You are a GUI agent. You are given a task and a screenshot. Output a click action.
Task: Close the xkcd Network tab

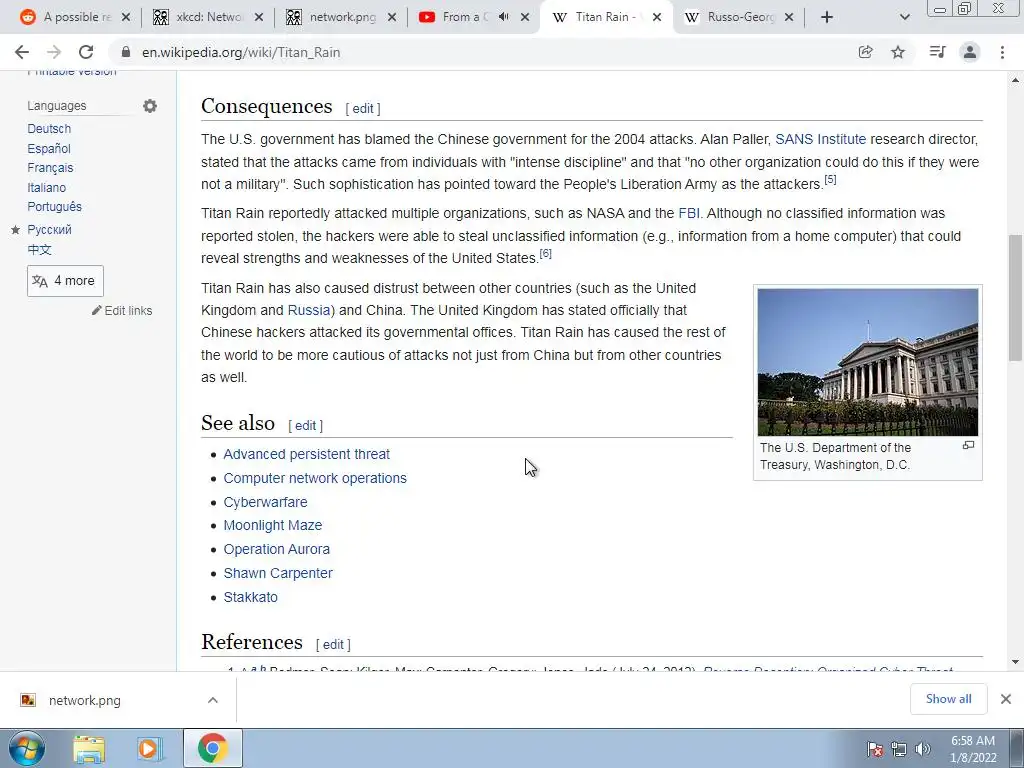coord(259,17)
